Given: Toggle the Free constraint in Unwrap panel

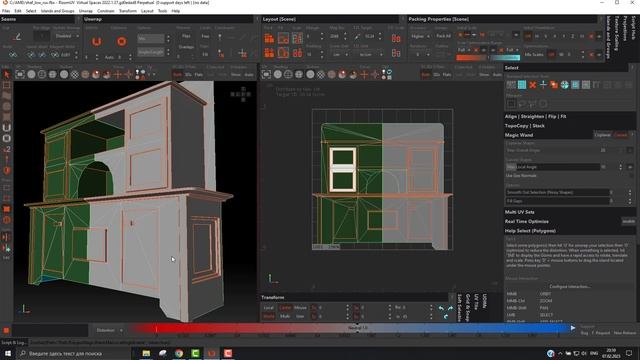Looking at the screenshot, I should 205,36.
